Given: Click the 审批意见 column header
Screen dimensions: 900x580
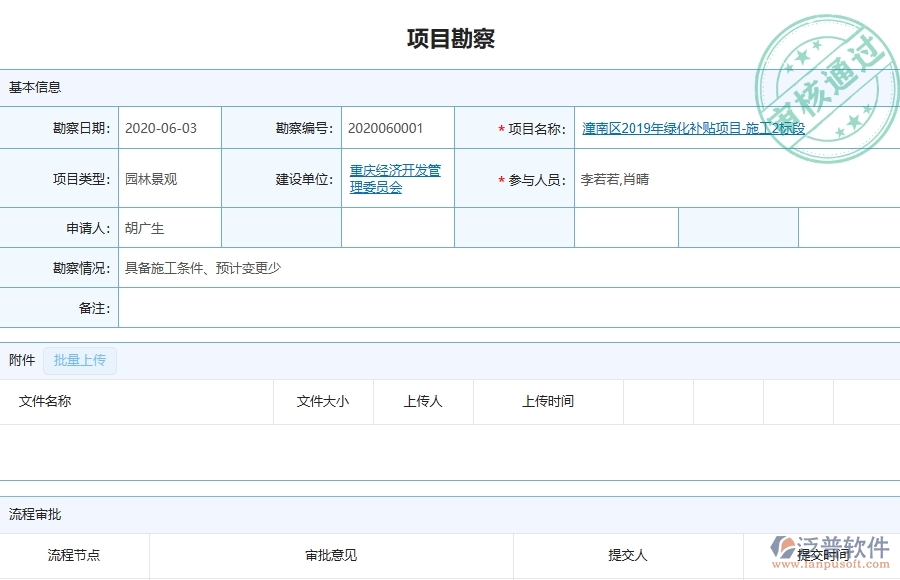Looking at the screenshot, I should pyautogui.click(x=329, y=556).
